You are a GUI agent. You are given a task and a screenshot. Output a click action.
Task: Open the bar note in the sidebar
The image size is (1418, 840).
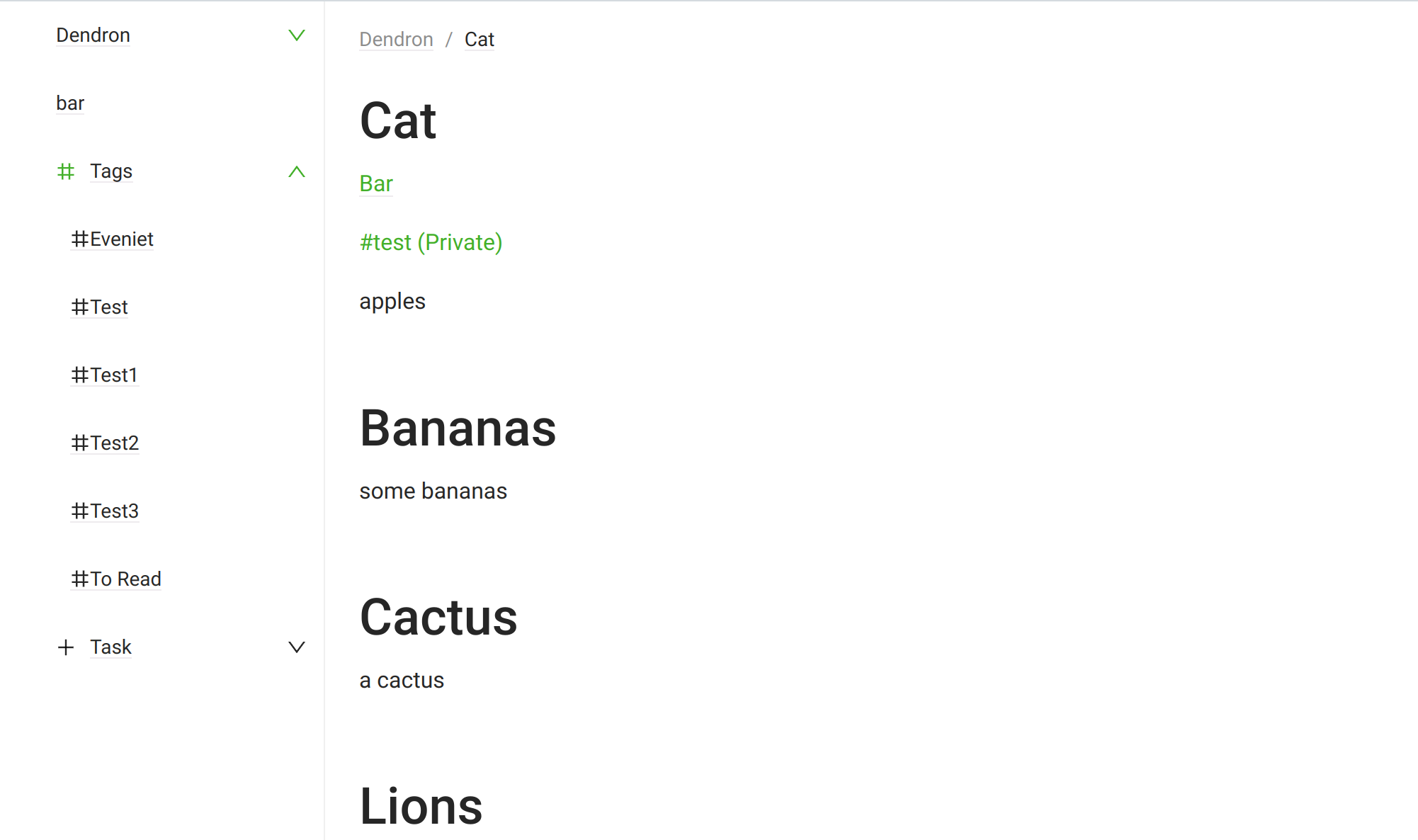tap(70, 103)
